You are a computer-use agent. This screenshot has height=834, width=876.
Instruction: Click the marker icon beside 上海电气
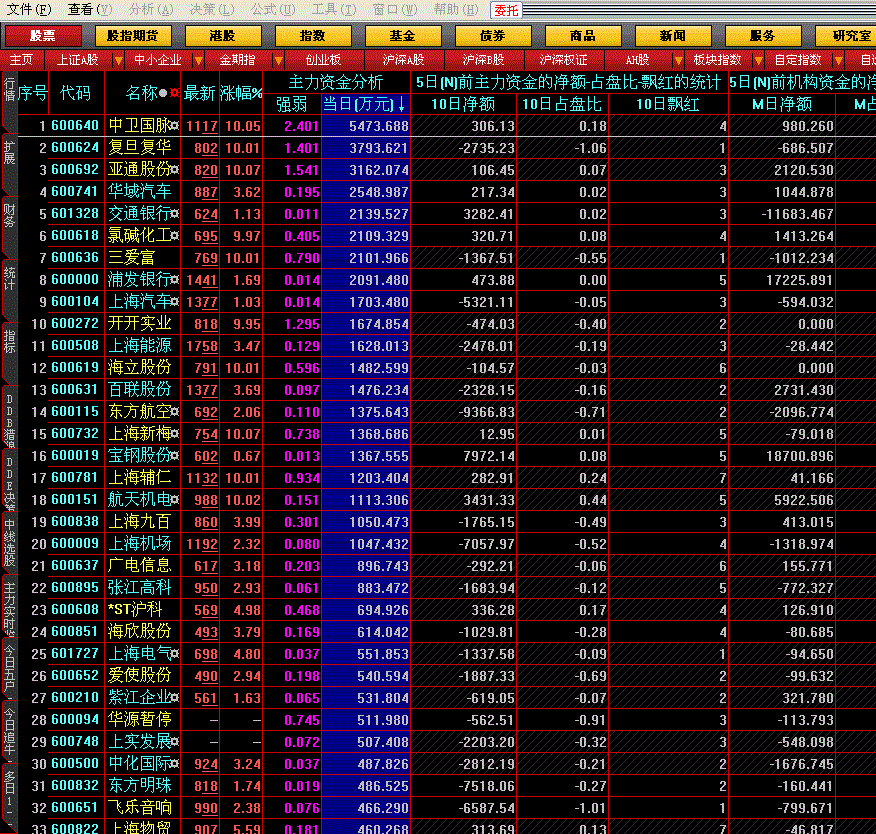pos(175,654)
